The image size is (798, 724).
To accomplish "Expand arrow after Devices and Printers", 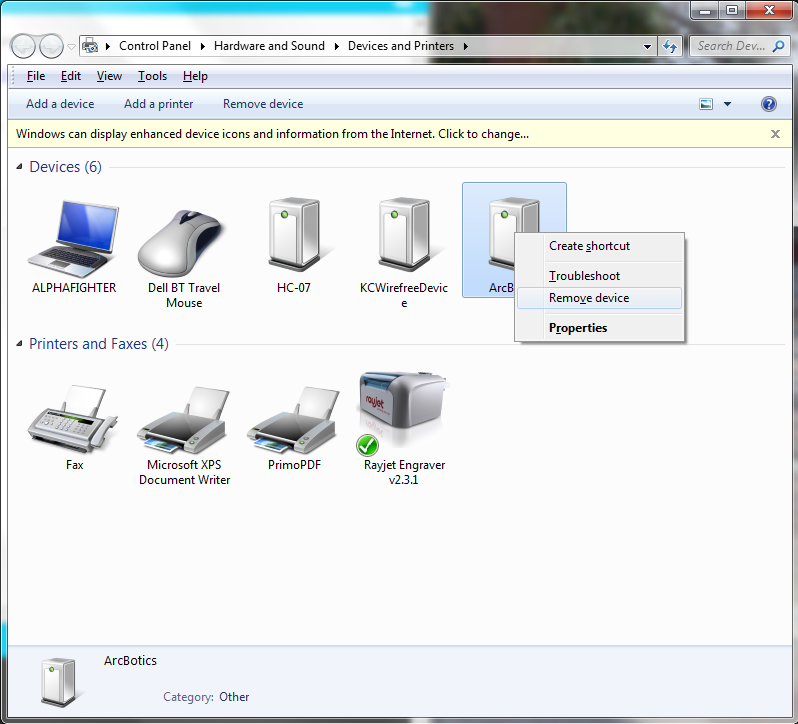I will pyautogui.click(x=466, y=46).
